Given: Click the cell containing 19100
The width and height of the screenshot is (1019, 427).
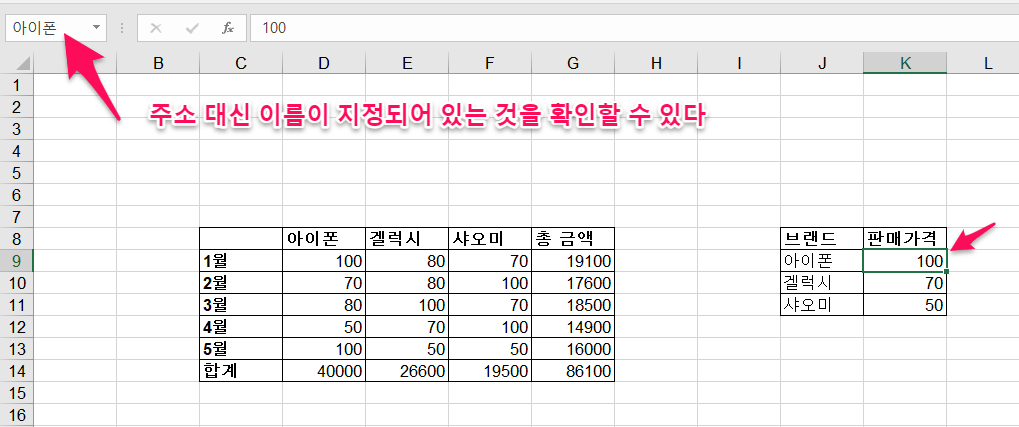Looking at the screenshot, I should [573, 261].
